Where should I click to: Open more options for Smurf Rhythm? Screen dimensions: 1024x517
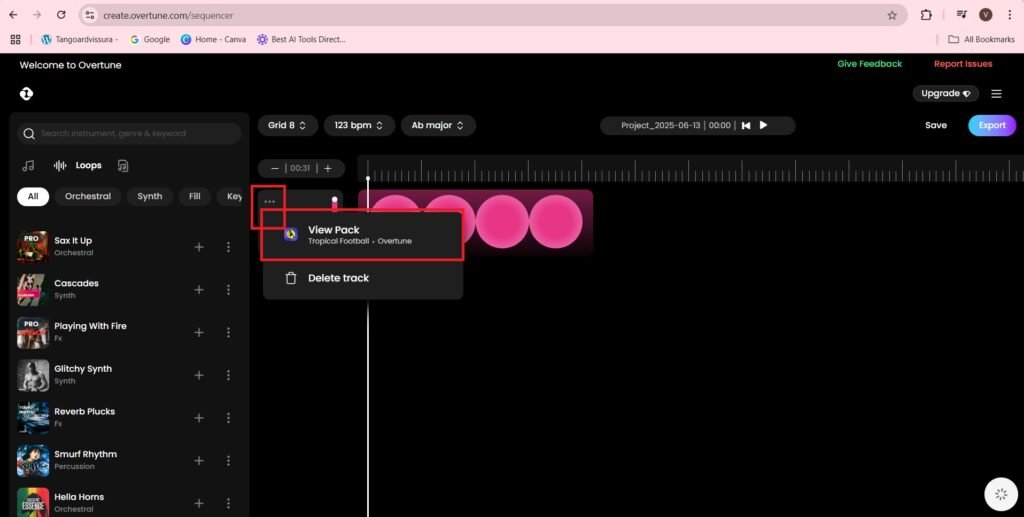[x=229, y=461]
